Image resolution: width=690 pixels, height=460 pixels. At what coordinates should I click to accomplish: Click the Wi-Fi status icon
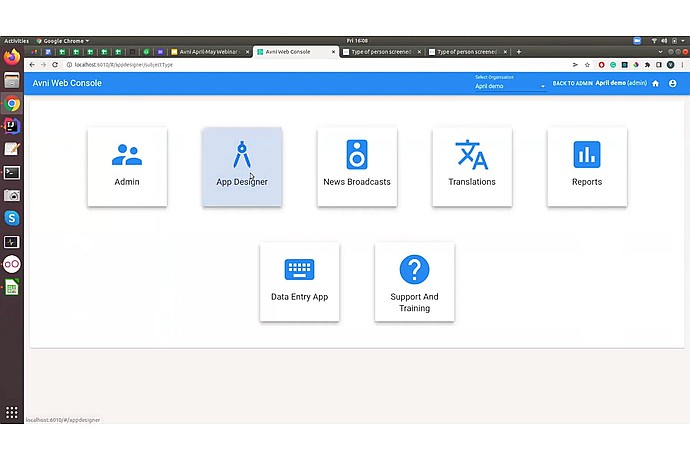tap(654, 41)
